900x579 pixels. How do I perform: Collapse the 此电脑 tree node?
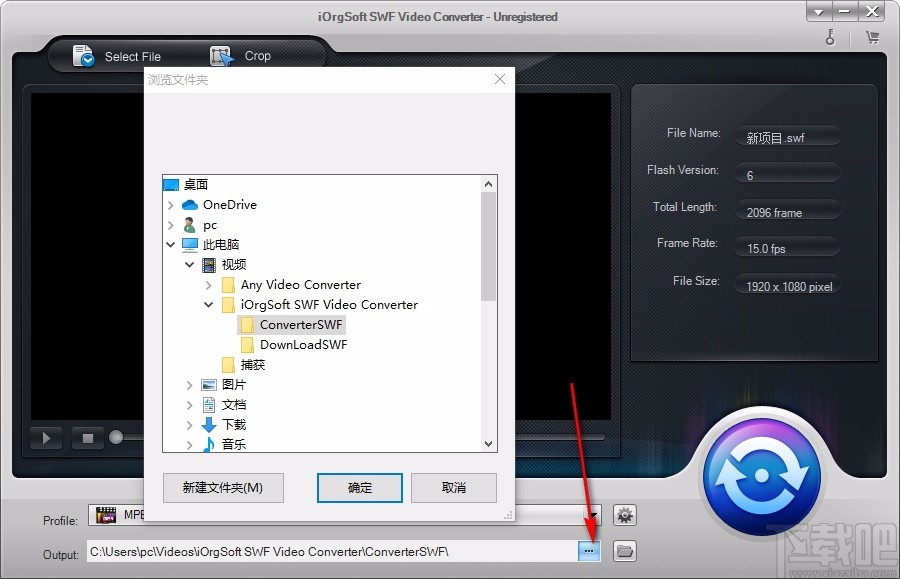click(x=172, y=244)
